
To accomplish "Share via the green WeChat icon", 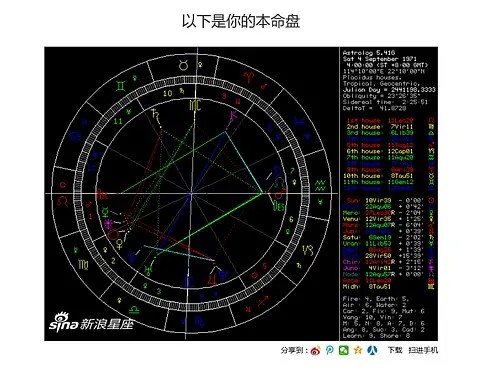I will (x=344, y=350).
